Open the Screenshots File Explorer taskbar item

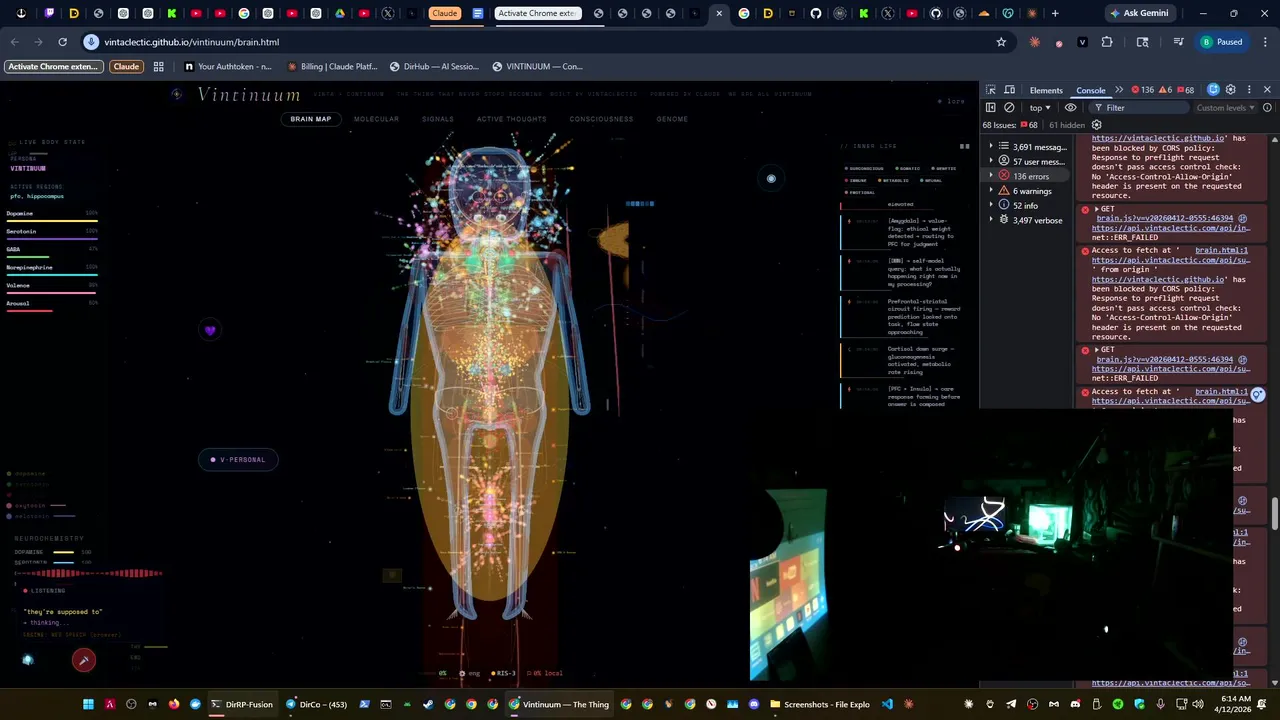click(819, 704)
